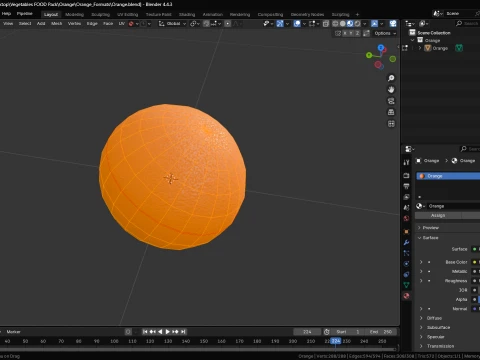The image size is (480, 360).
Task: Open Global transform orientation dropdown
Action: click(172, 24)
